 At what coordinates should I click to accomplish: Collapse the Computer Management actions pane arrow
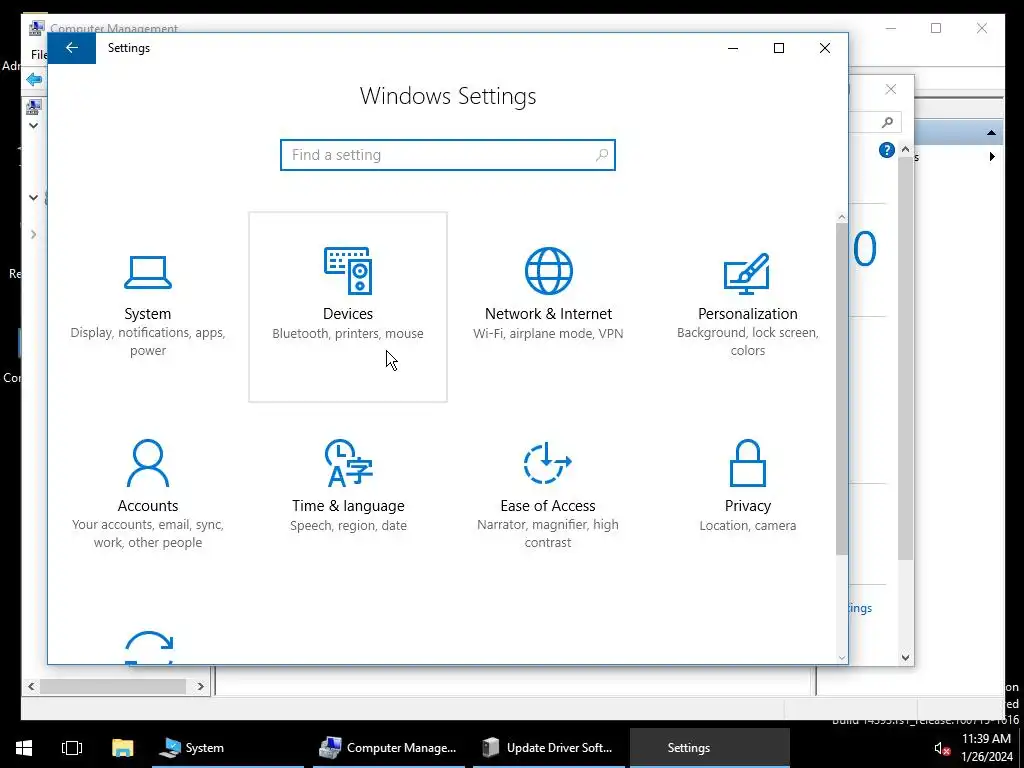[x=991, y=133]
